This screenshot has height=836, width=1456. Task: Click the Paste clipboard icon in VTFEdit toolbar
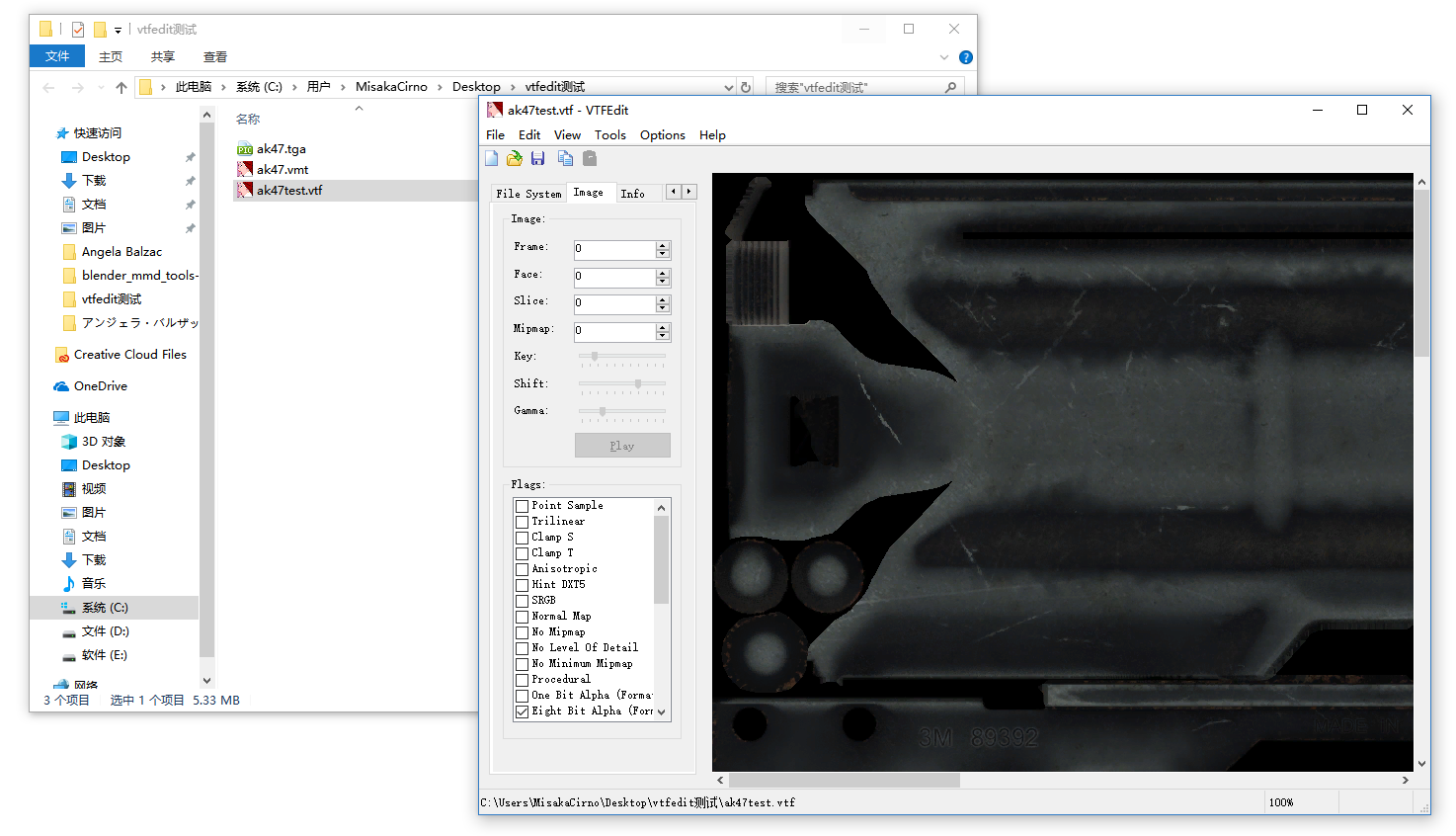(x=590, y=158)
